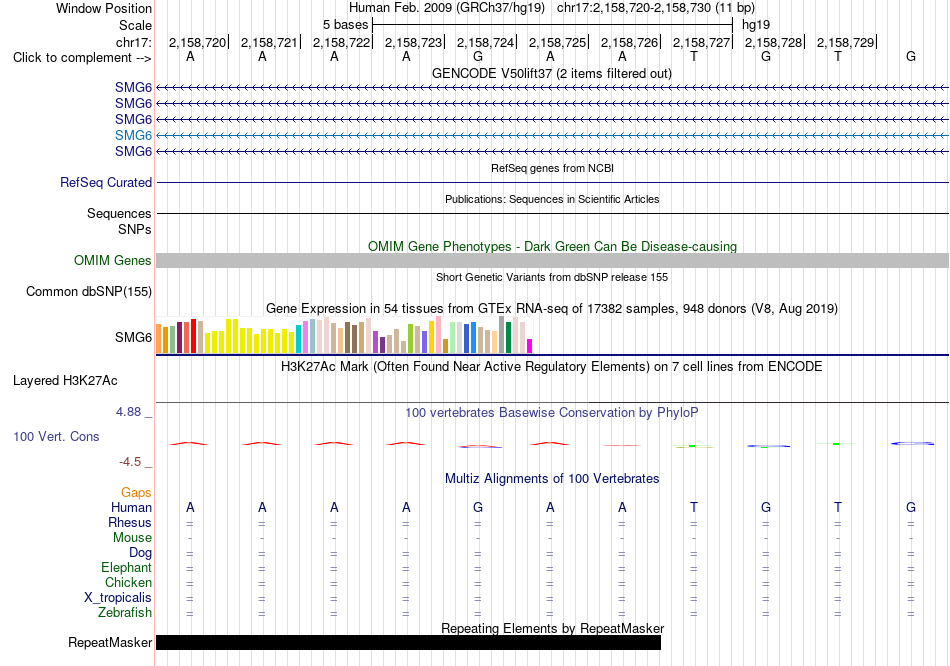This screenshot has height=666, width=950.
Task: Click the RepeatMasker track label
Action: click(110, 642)
